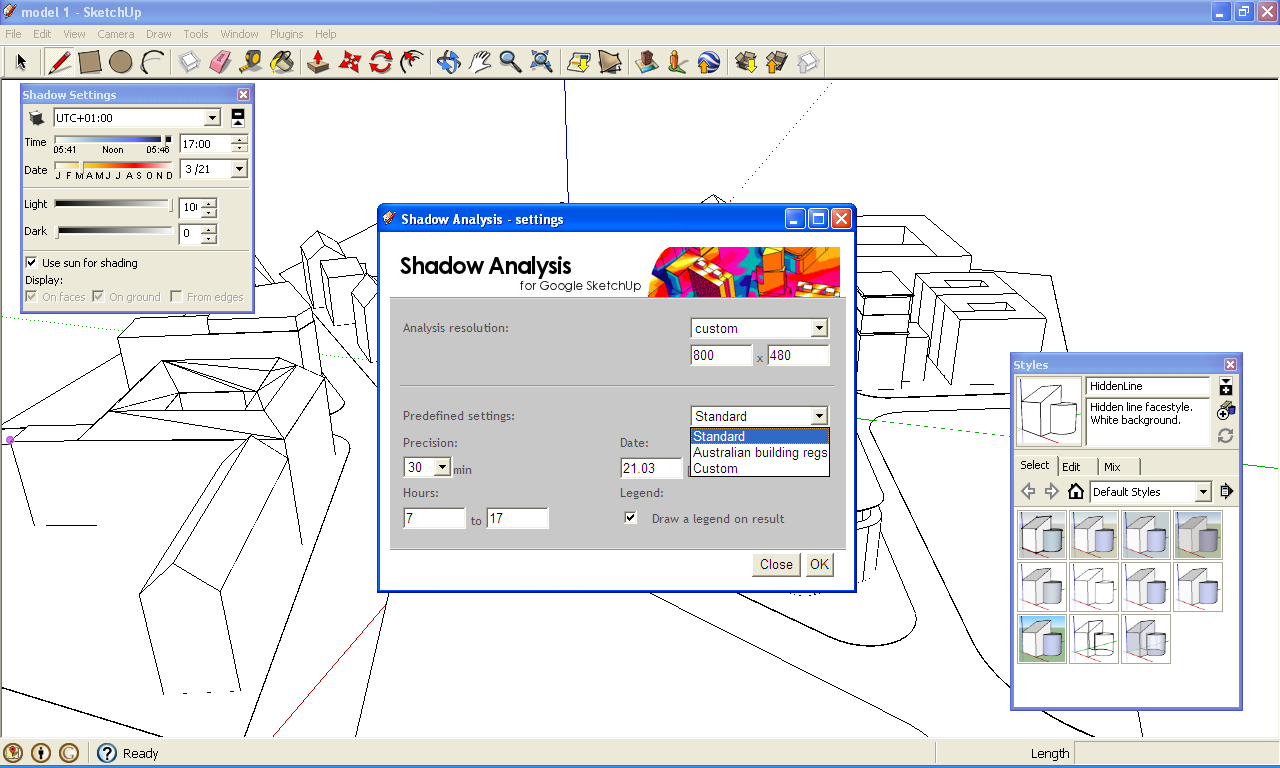
Task: Activate the Rectangle tool
Action: tap(89, 62)
